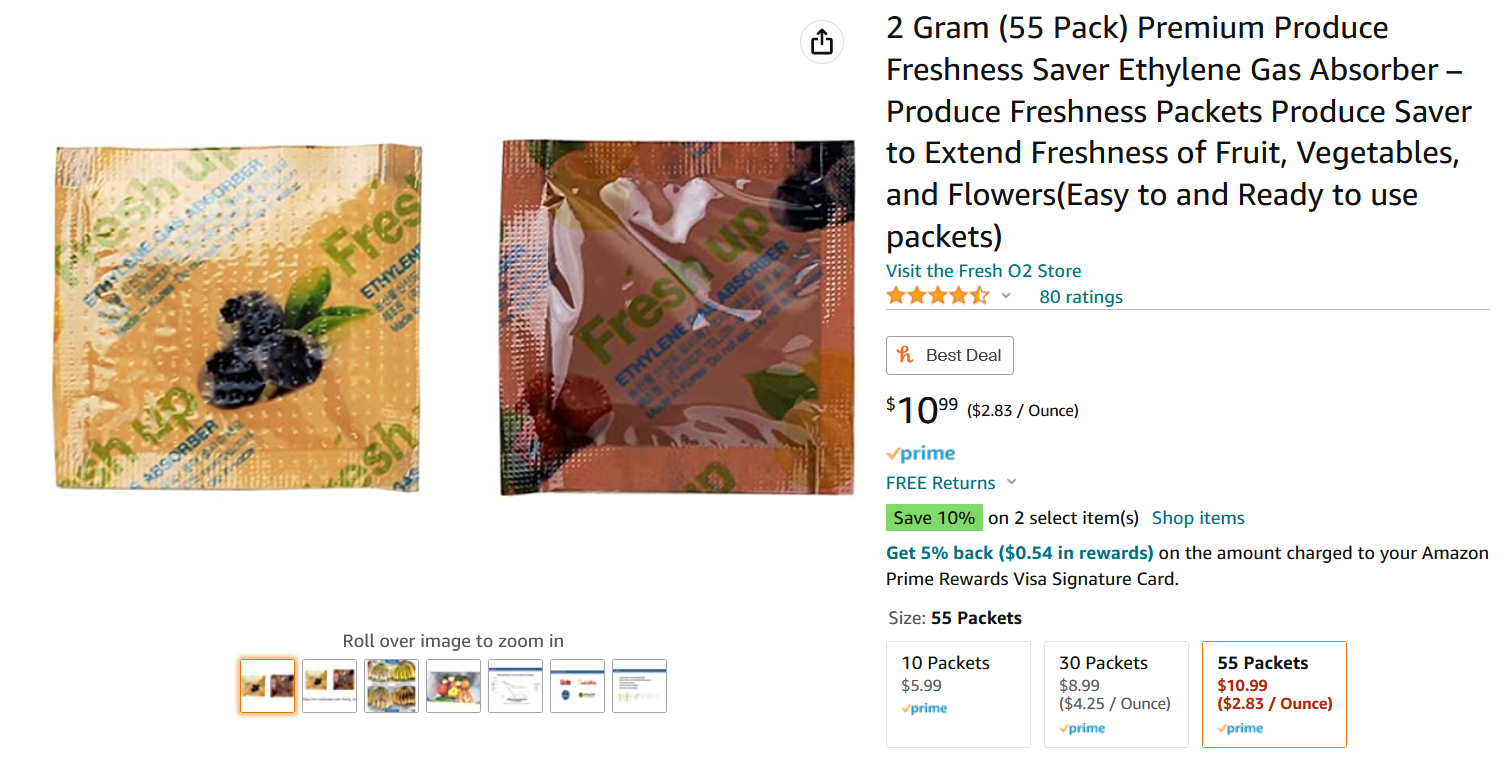1504x760 pixels.
Task: Click the Prime logo below the price
Action: (921, 454)
